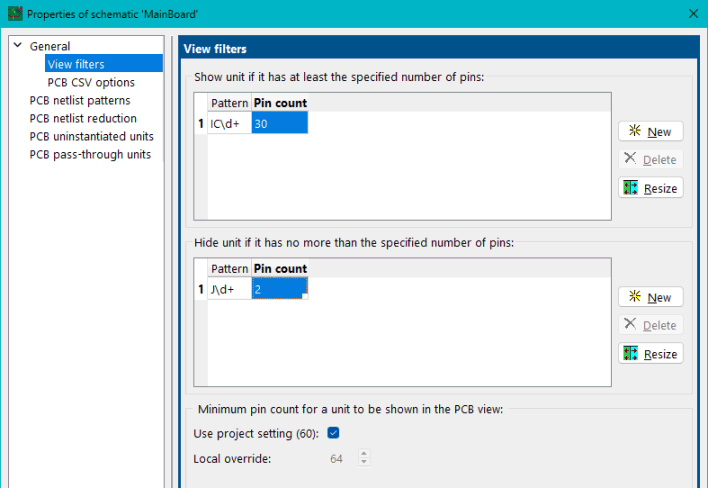The width and height of the screenshot is (708, 488).
Task: Increase Local override value with up arrow
Action: click(x=364, y=454)
